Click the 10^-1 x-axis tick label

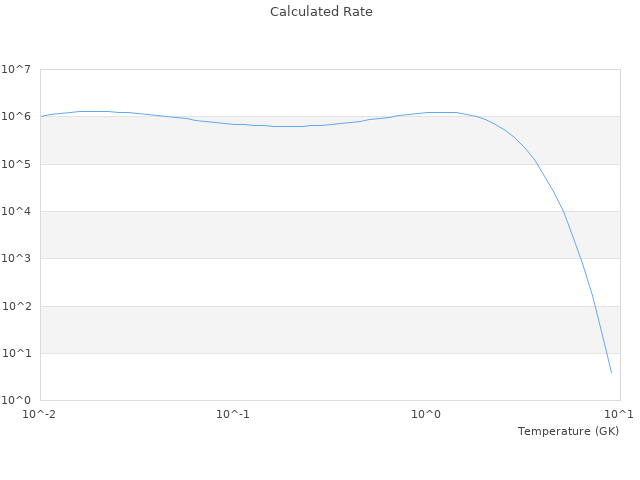coord(233,414)
